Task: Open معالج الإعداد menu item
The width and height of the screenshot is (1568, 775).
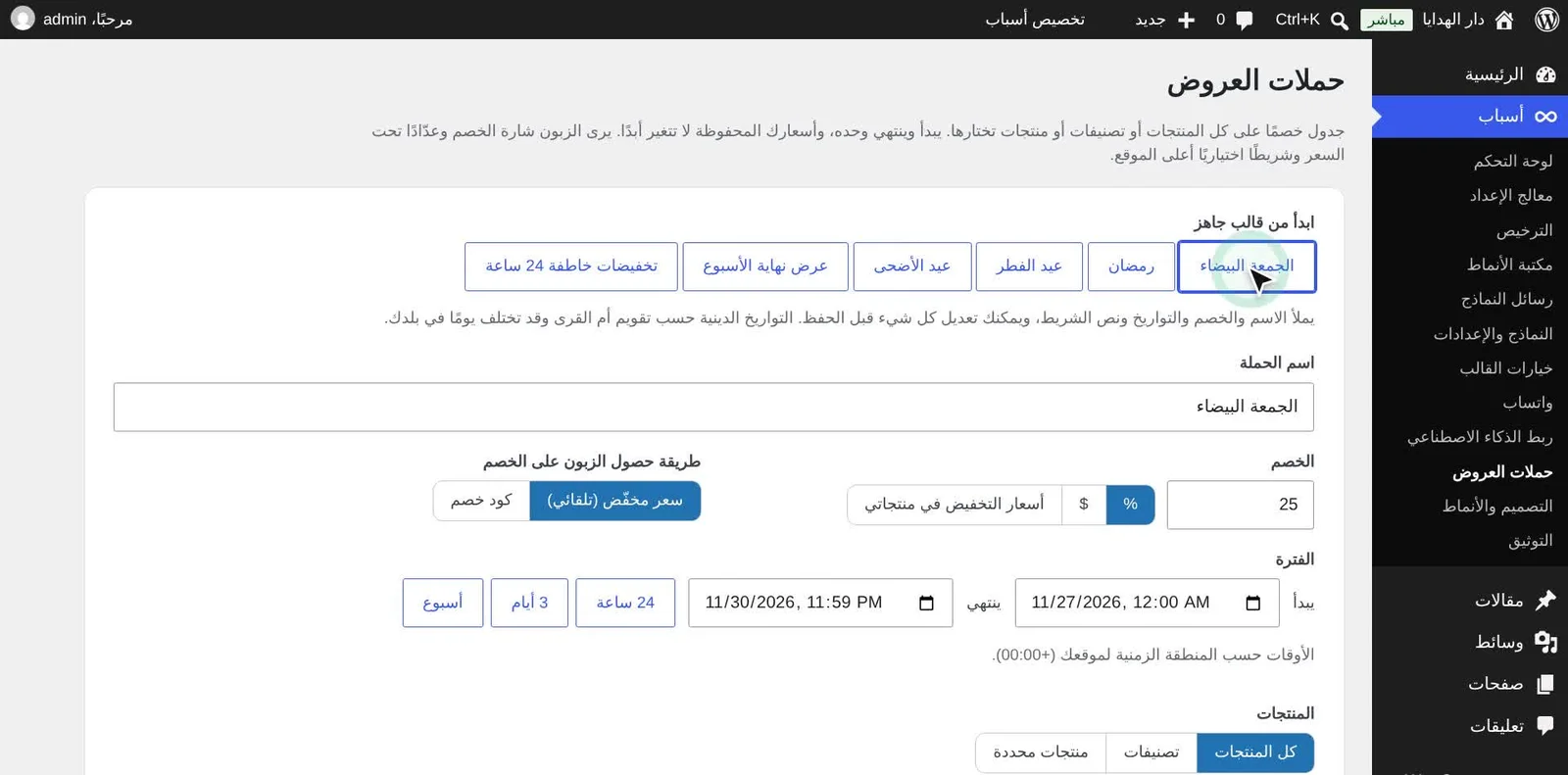Action: (x=1511, y=196)
